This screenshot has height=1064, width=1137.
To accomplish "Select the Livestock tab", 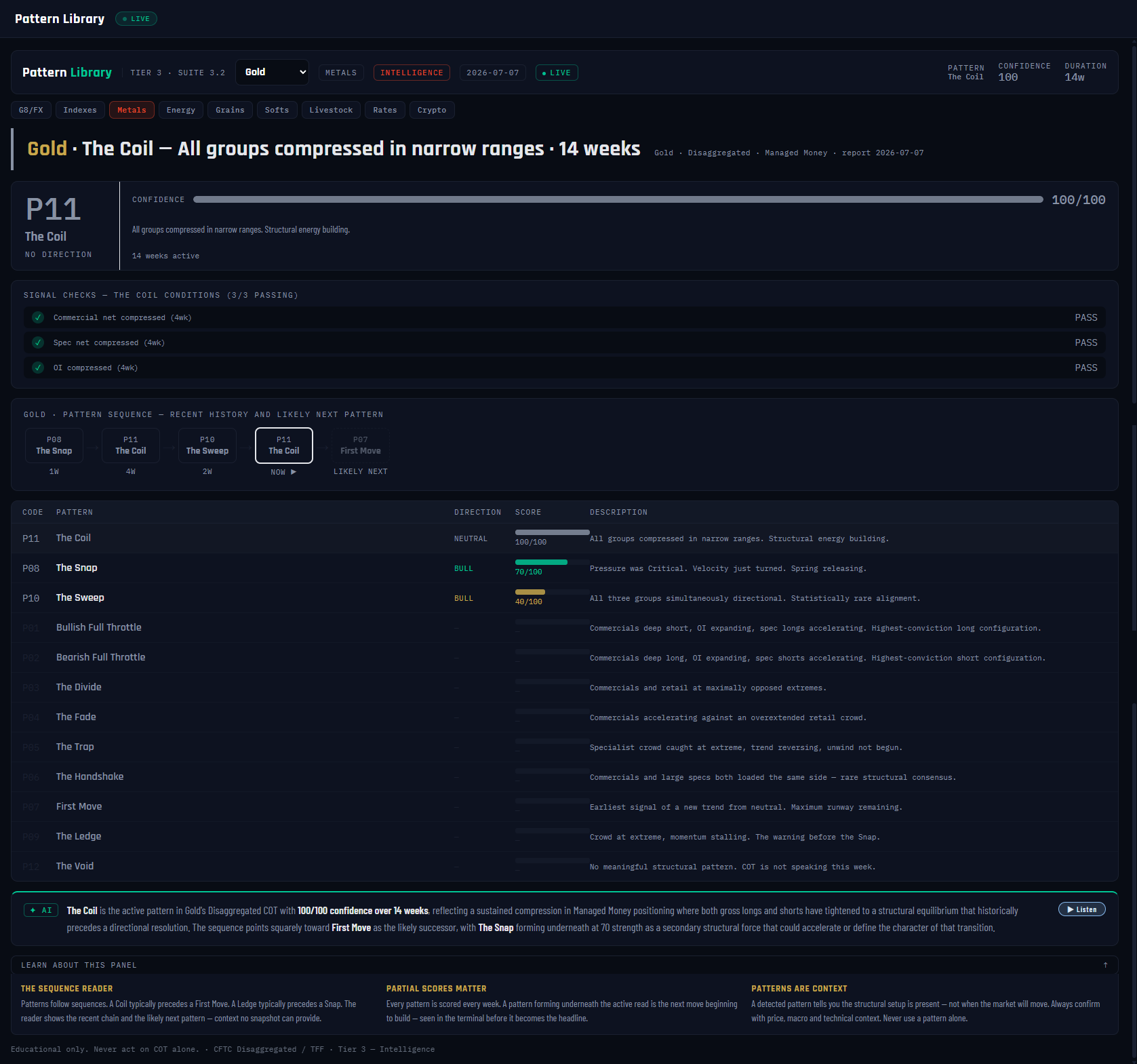I will (x=331, y=110).
